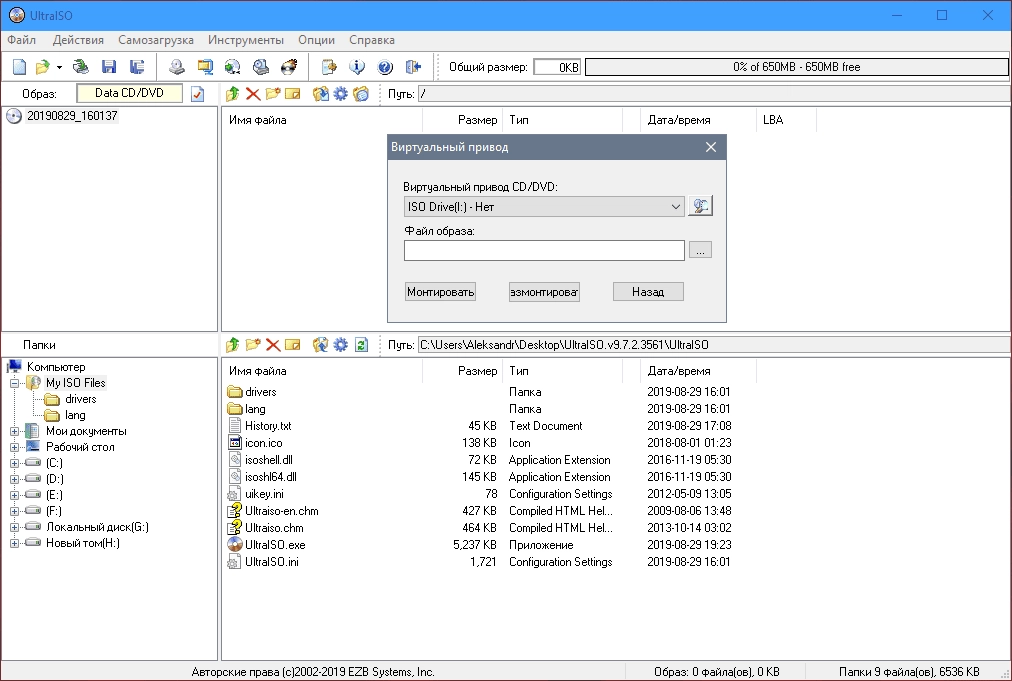Click the local path field showing C:\Users\Aleksandr
This screenshot has height=681, width=1012.
[713, 345]
